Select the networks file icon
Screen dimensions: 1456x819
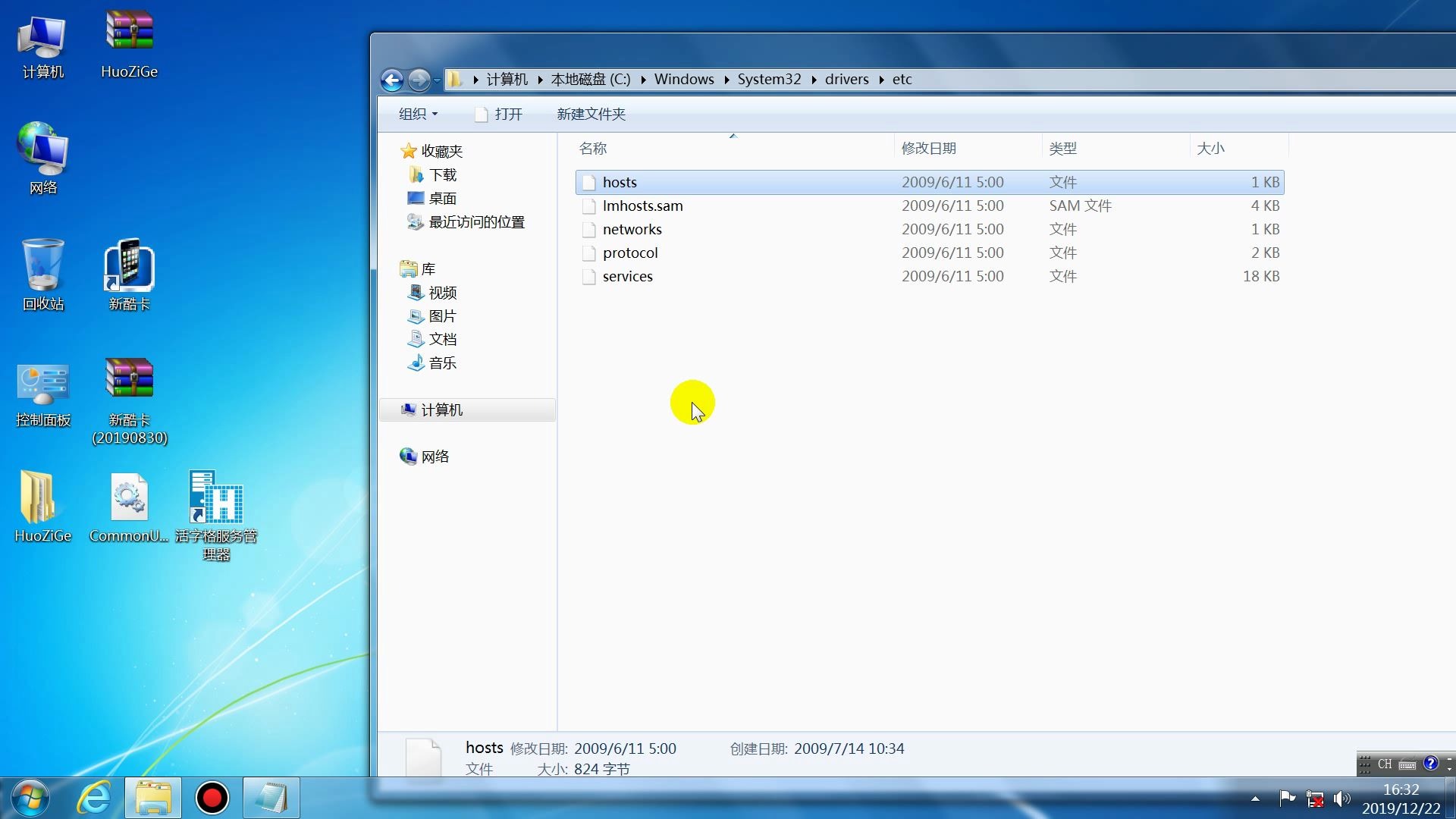588,230
